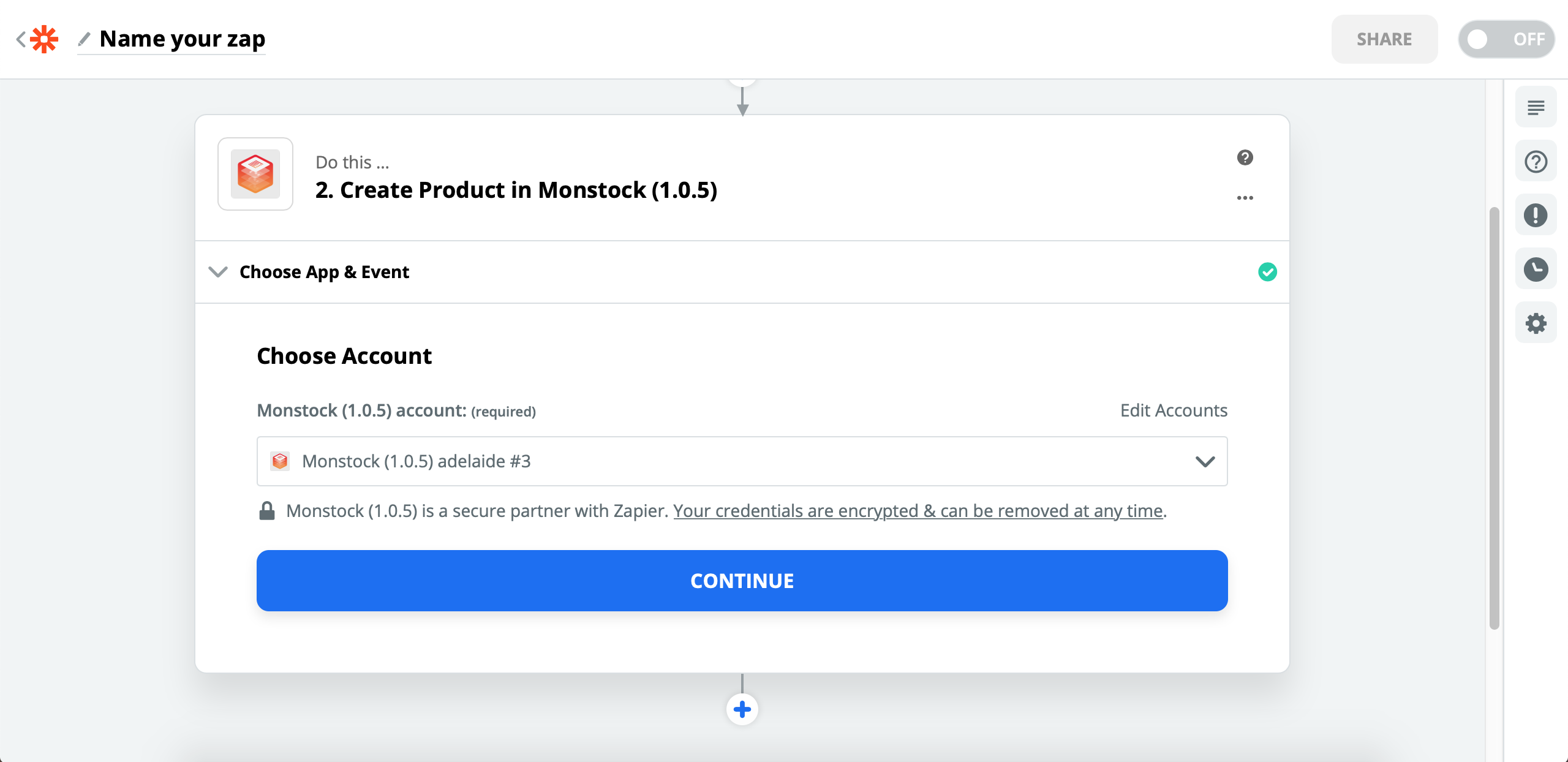Image resolution: width=1568 pixels, height=762 pixels.
Task: Toggle the zap ON/OFF switch
Action: click(x=1506, y=39)
